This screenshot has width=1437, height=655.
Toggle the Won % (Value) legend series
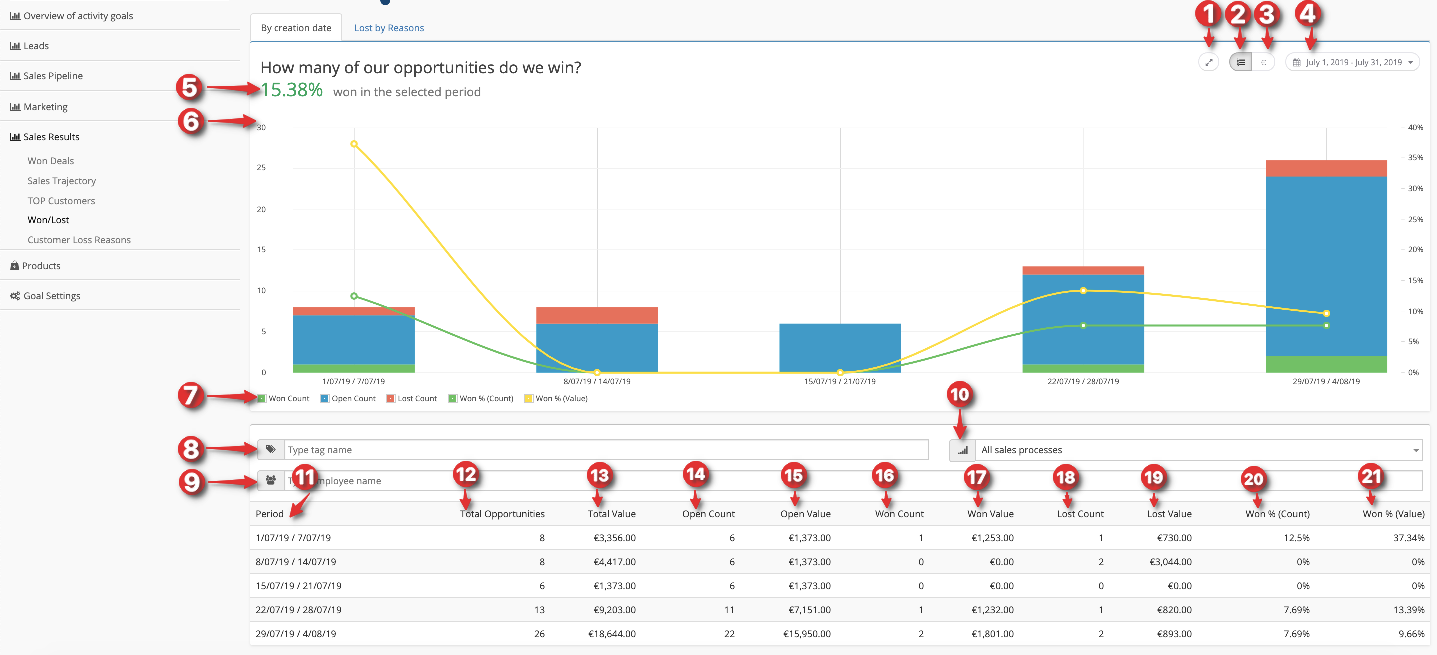tap(555, 398)
